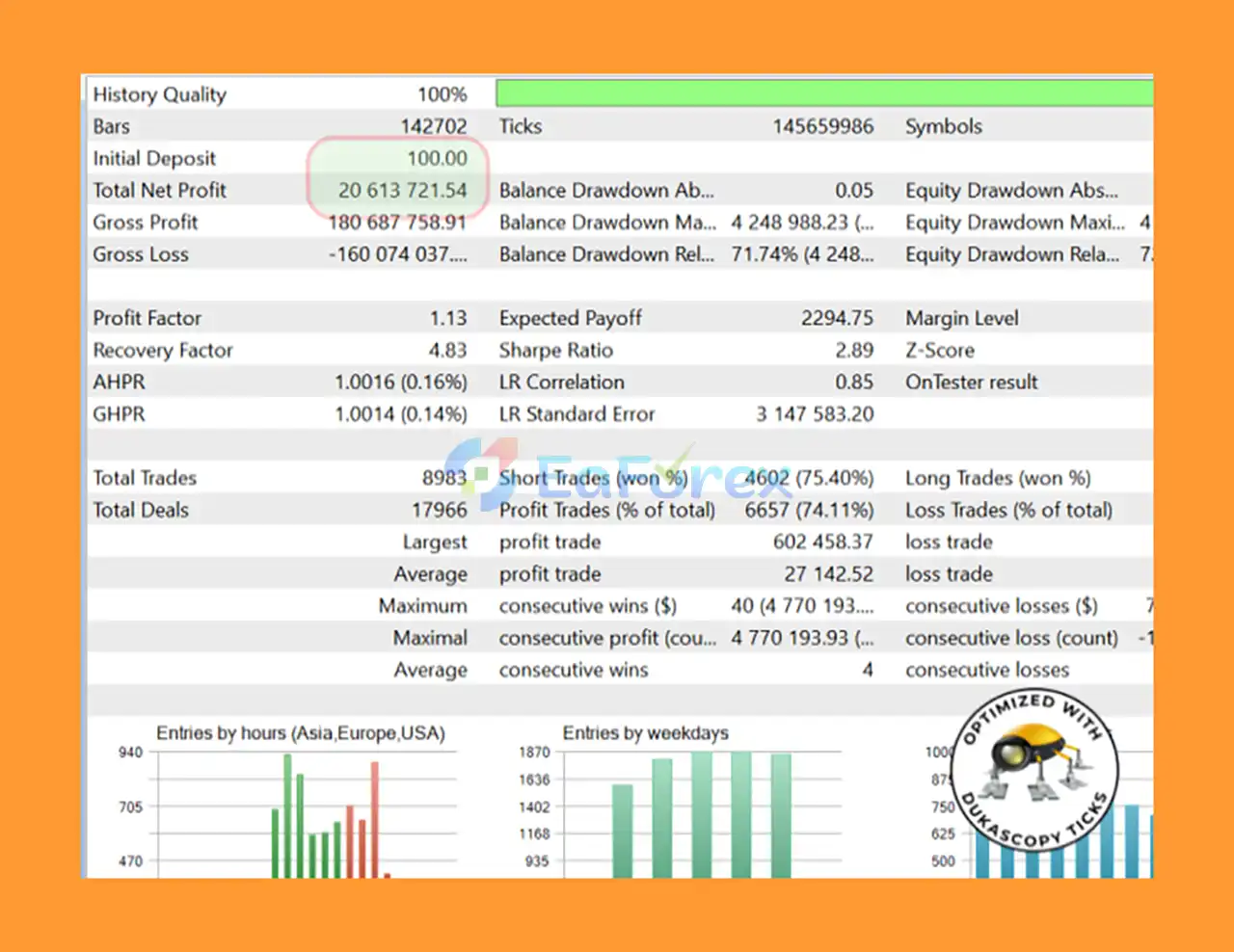Select the Sharpe Ratio value 2.89
Viewport: 1234px width, 952px height.
(x=854, y=350)
